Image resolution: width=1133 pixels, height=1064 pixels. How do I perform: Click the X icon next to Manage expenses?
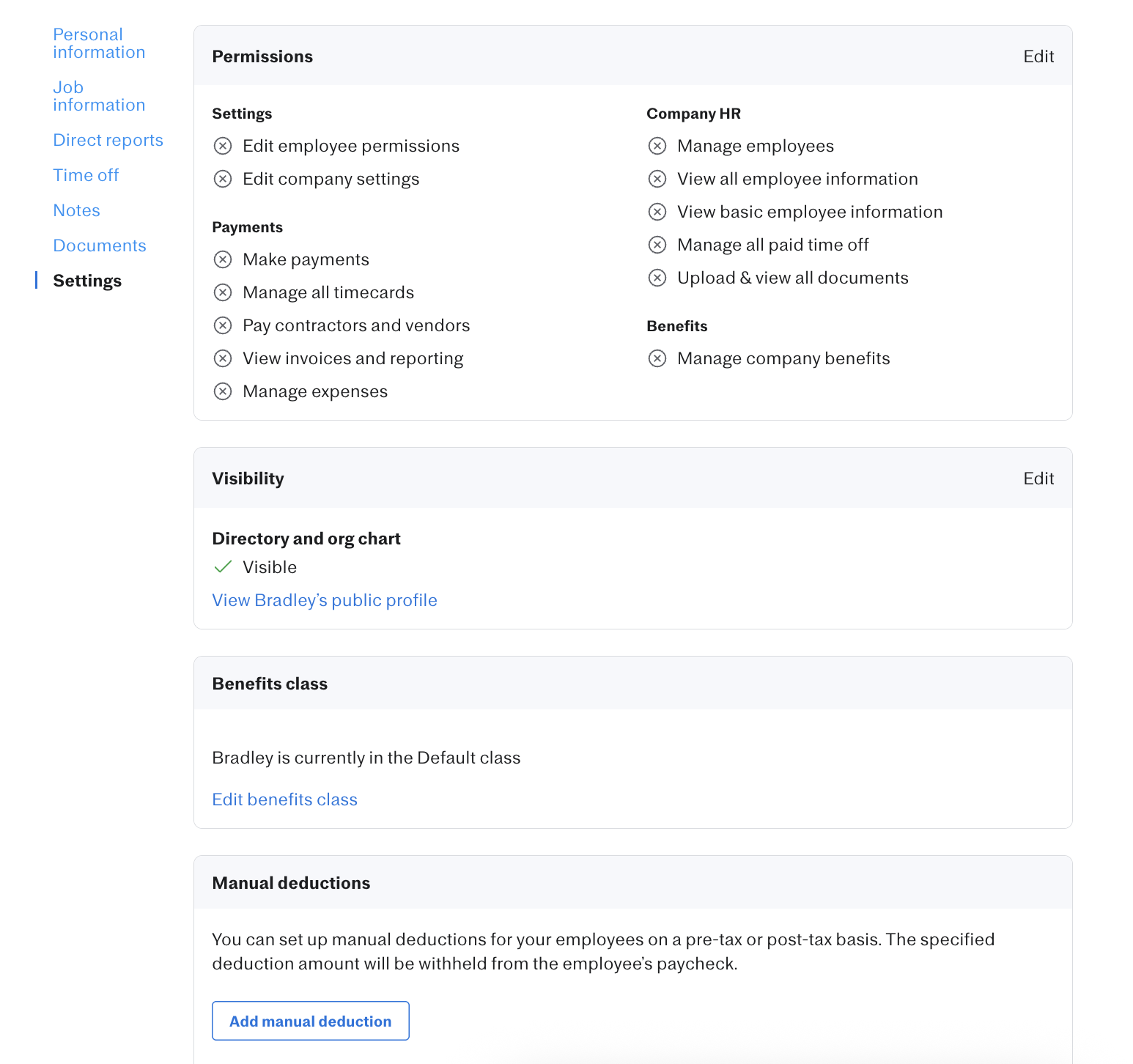coord(223,391)
